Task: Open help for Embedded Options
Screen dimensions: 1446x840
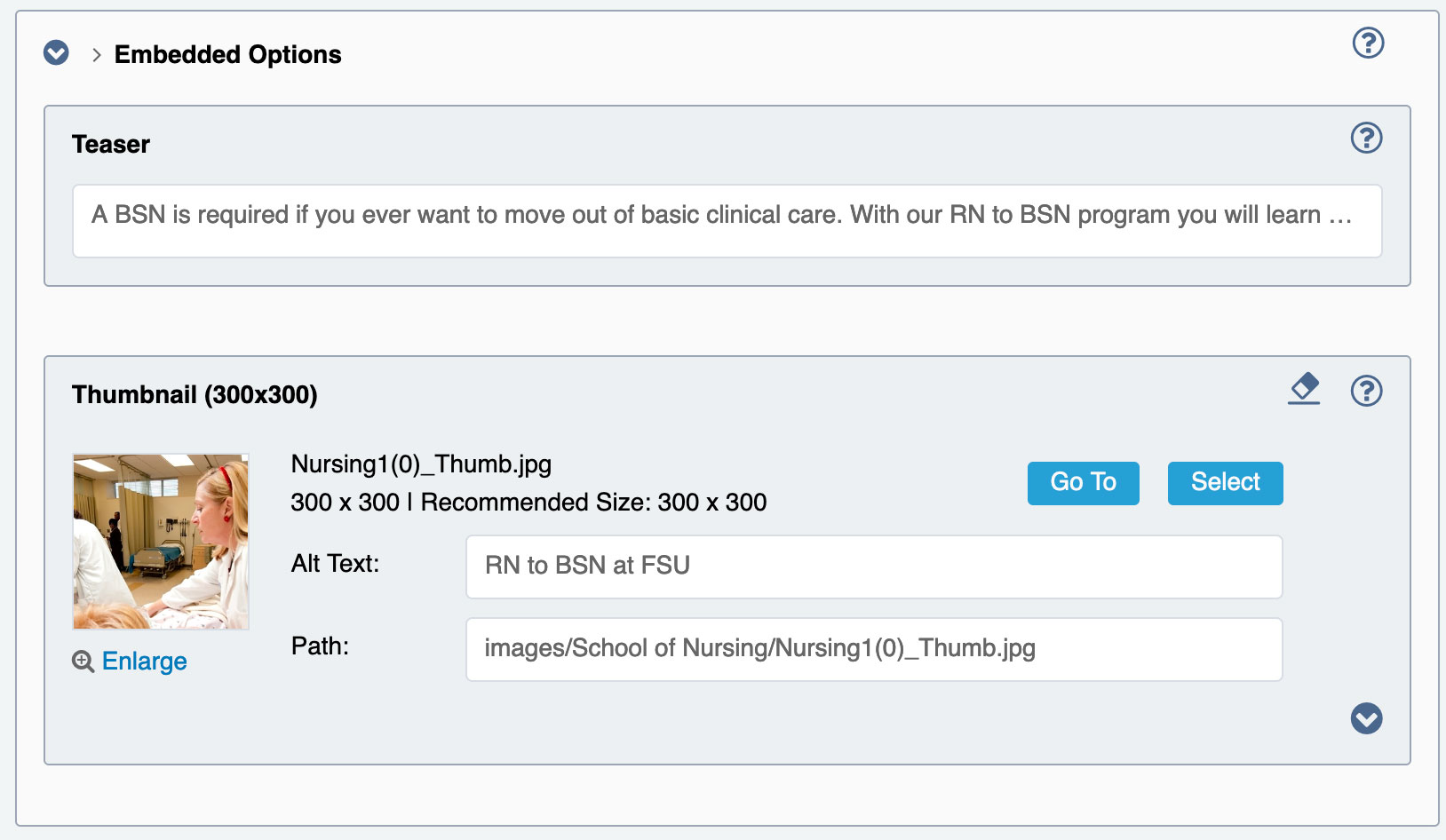Action: coord(1368,43)
